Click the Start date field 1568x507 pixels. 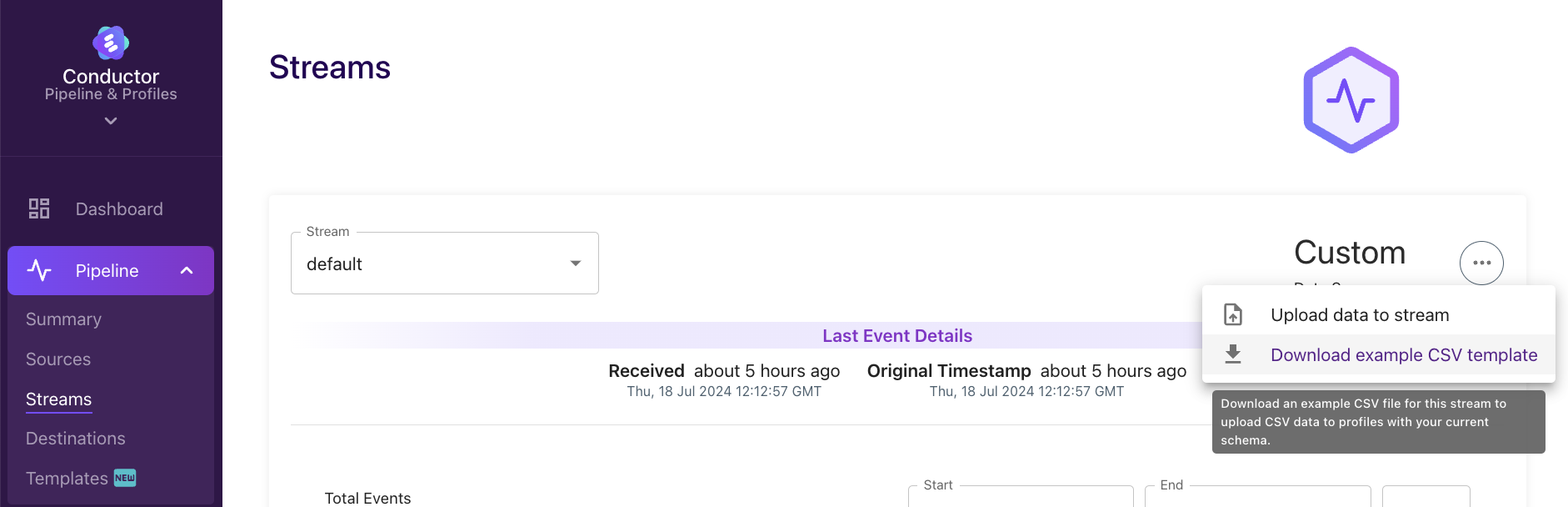(1021, 496)
